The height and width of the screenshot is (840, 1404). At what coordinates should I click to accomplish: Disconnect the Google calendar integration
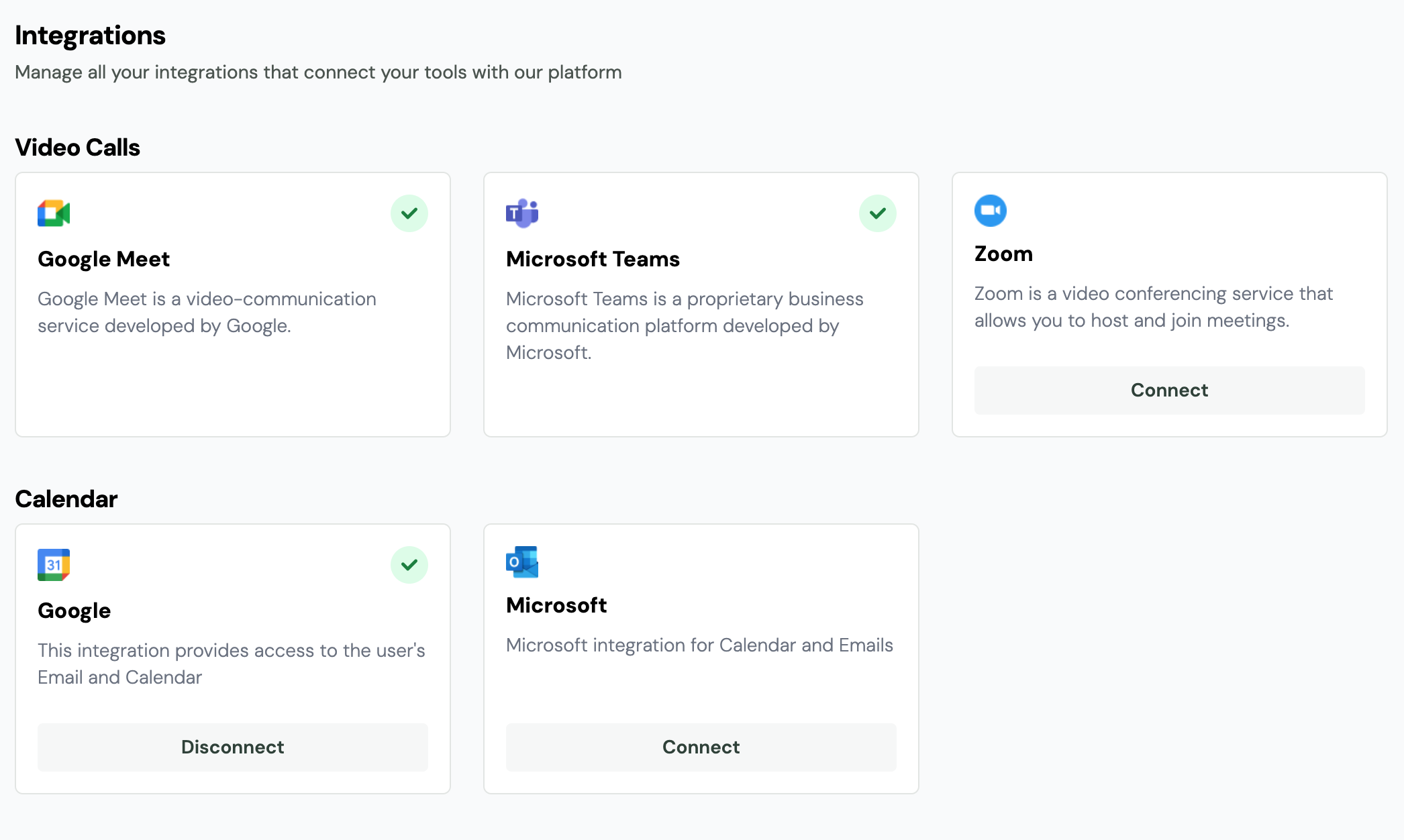point(233,747)
